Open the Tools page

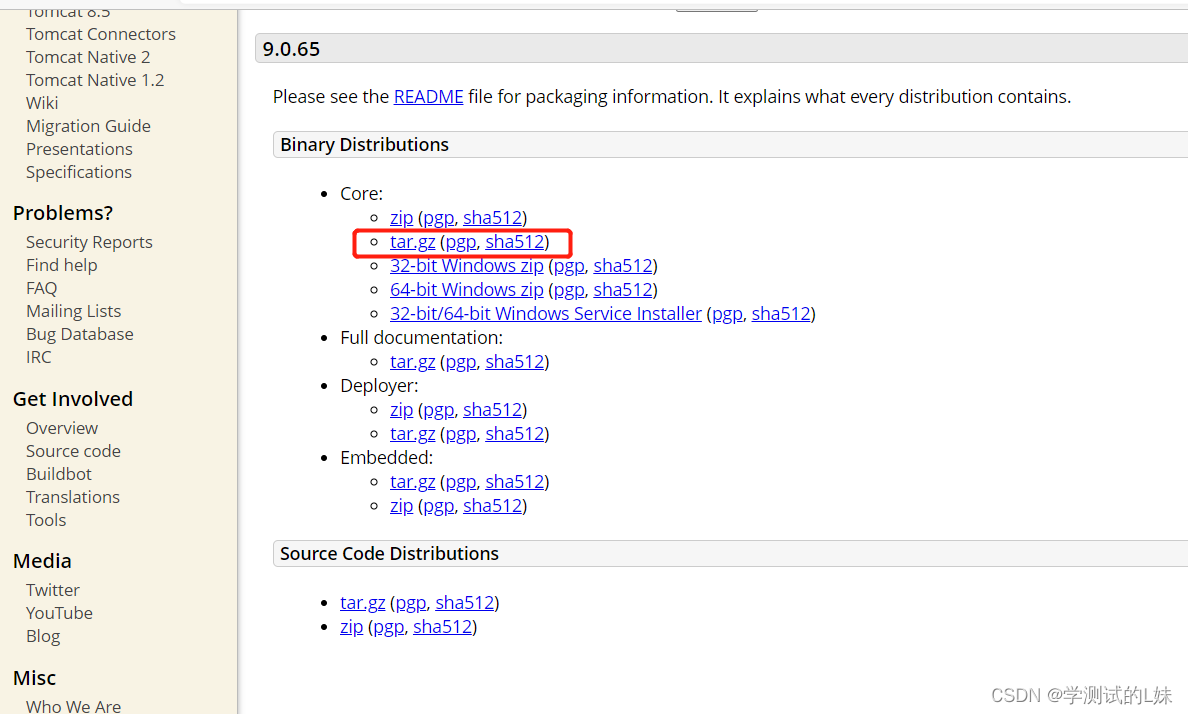click(x=45, y=520)
